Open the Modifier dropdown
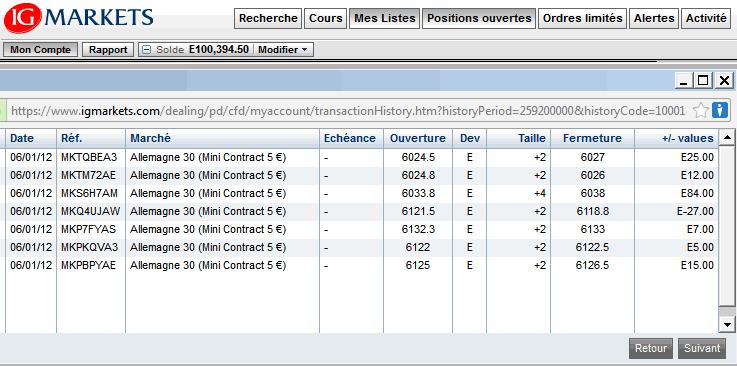 [282, 50]
